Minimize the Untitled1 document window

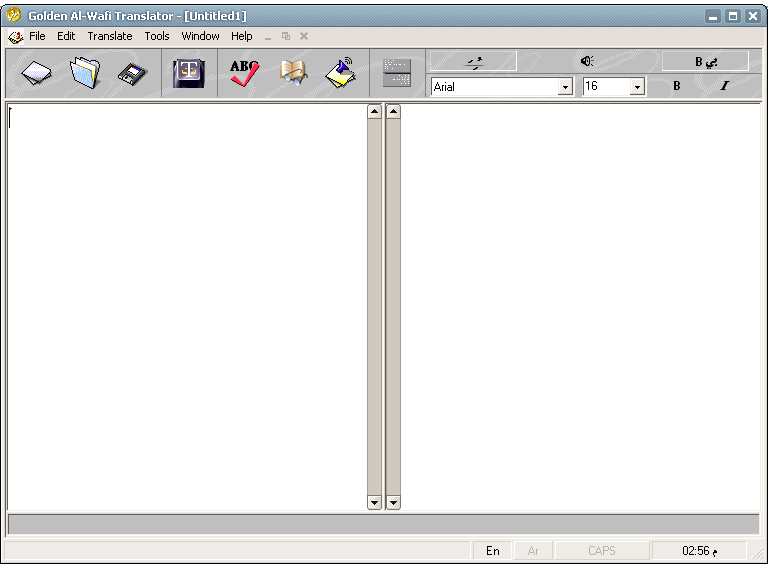(x=268, y=37)
